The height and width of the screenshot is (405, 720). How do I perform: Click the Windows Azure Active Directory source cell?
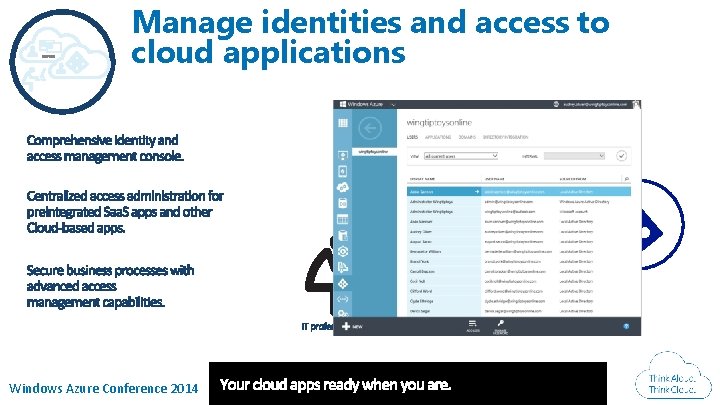585,202
